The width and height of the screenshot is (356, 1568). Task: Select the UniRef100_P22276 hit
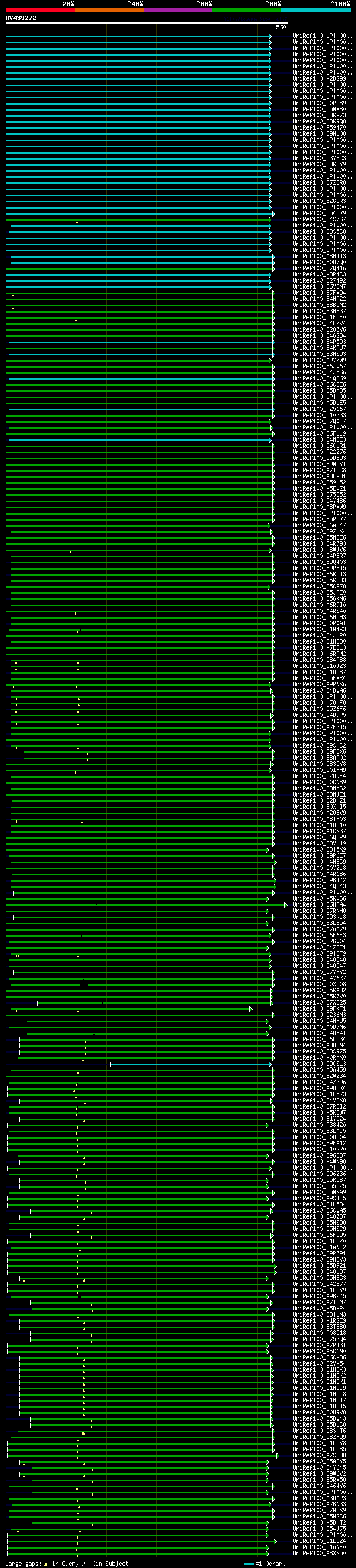point(319,452)
